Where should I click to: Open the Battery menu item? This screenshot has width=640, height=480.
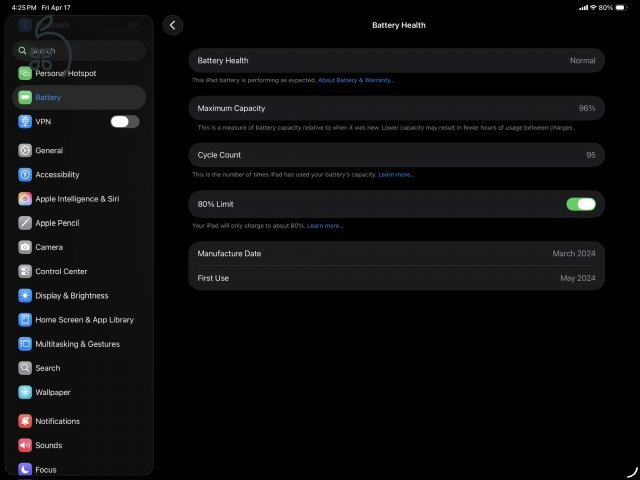(x=79, y=98)
